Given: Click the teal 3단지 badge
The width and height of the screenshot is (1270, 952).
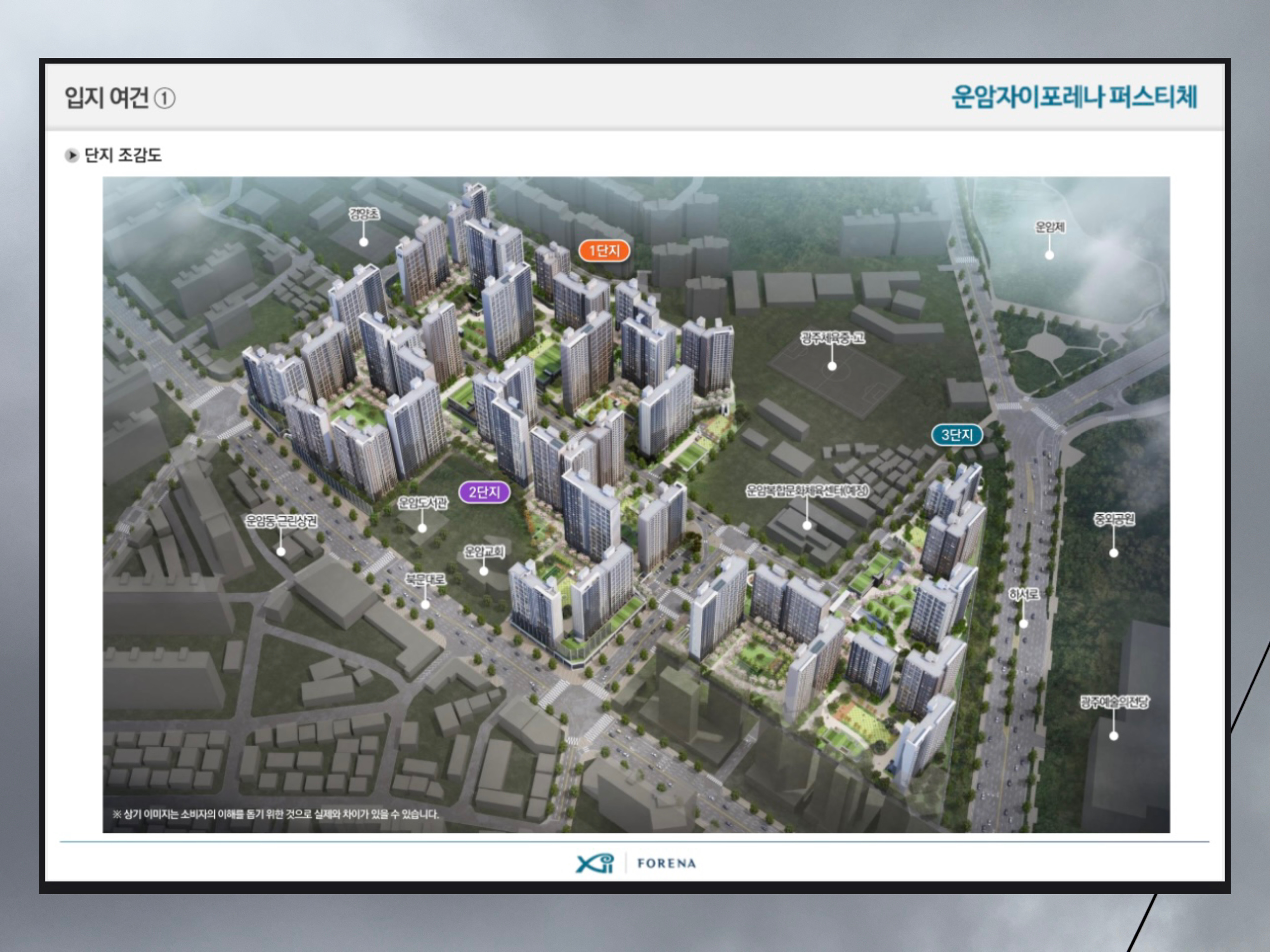Looking at the screenshot, I should coord(957,435).
